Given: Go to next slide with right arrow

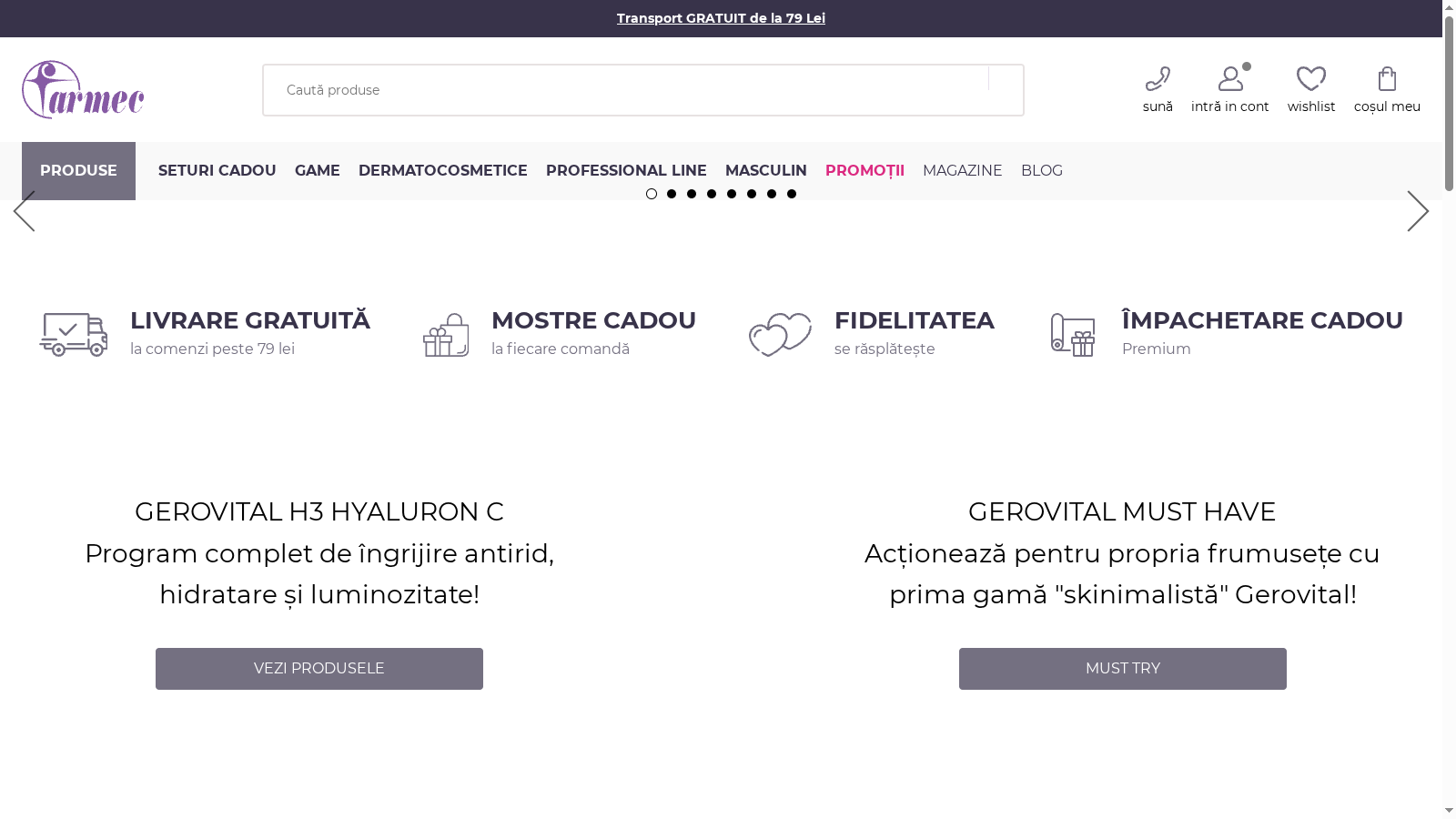Looking at the screenshot, I should [1418, 211].
